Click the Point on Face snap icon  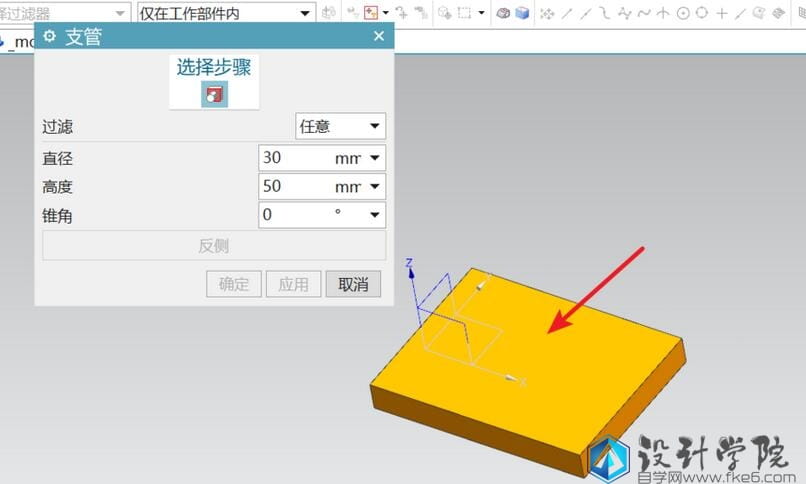tap(759, 13)
